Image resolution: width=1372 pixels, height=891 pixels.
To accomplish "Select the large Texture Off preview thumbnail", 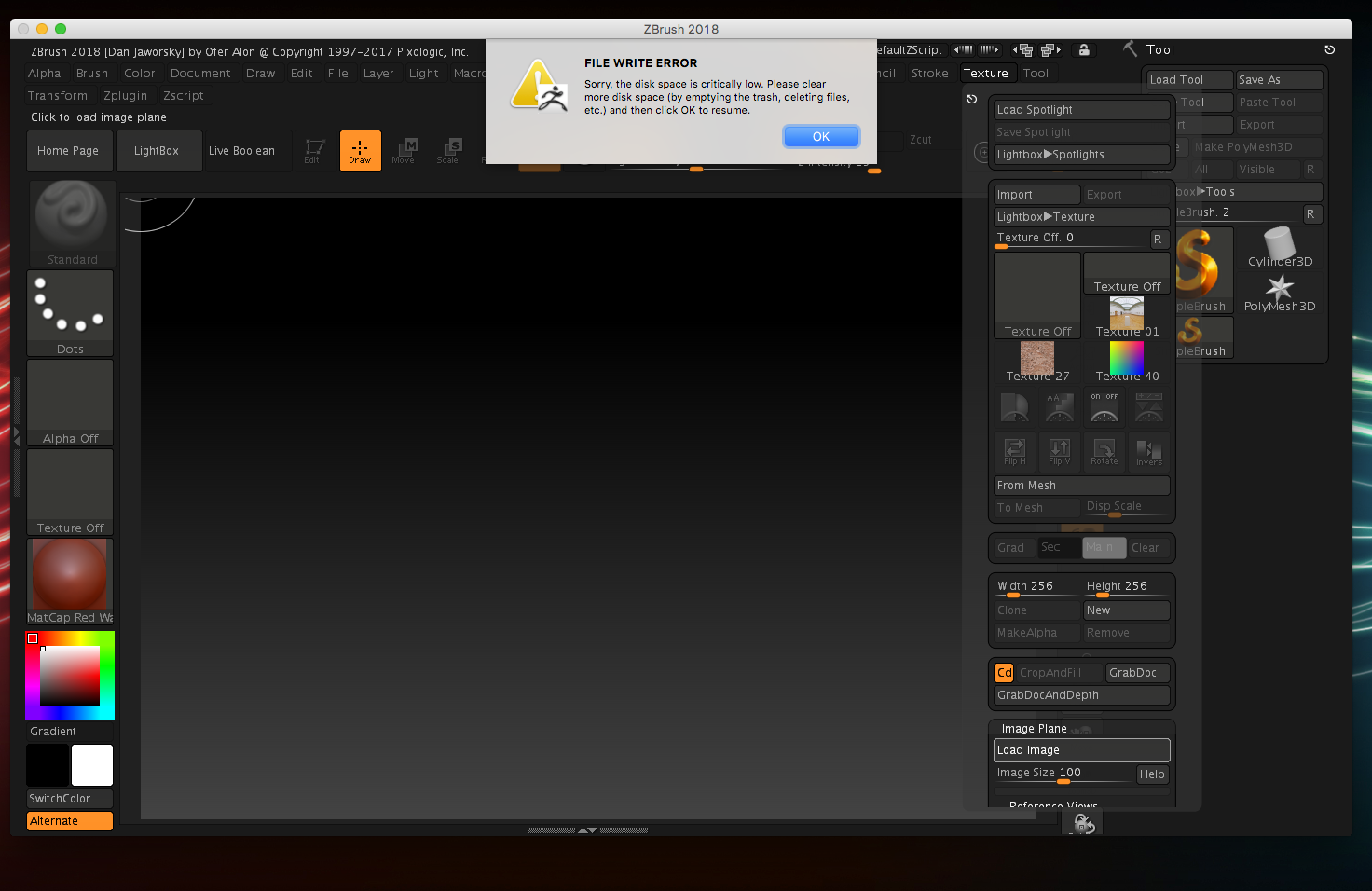I will [x=1037, y=295].
